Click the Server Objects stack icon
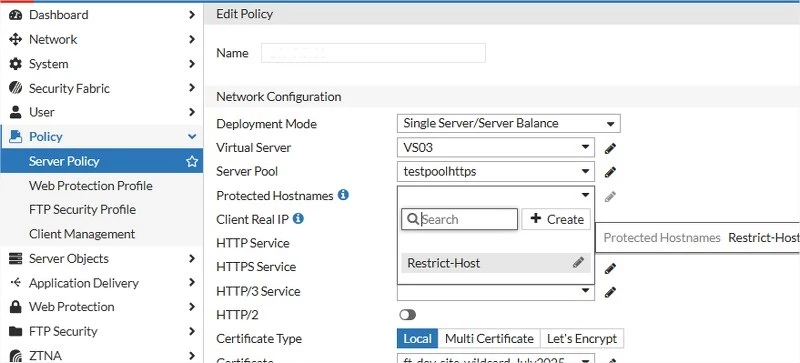The image size is (800, 363). pos(16,258)
